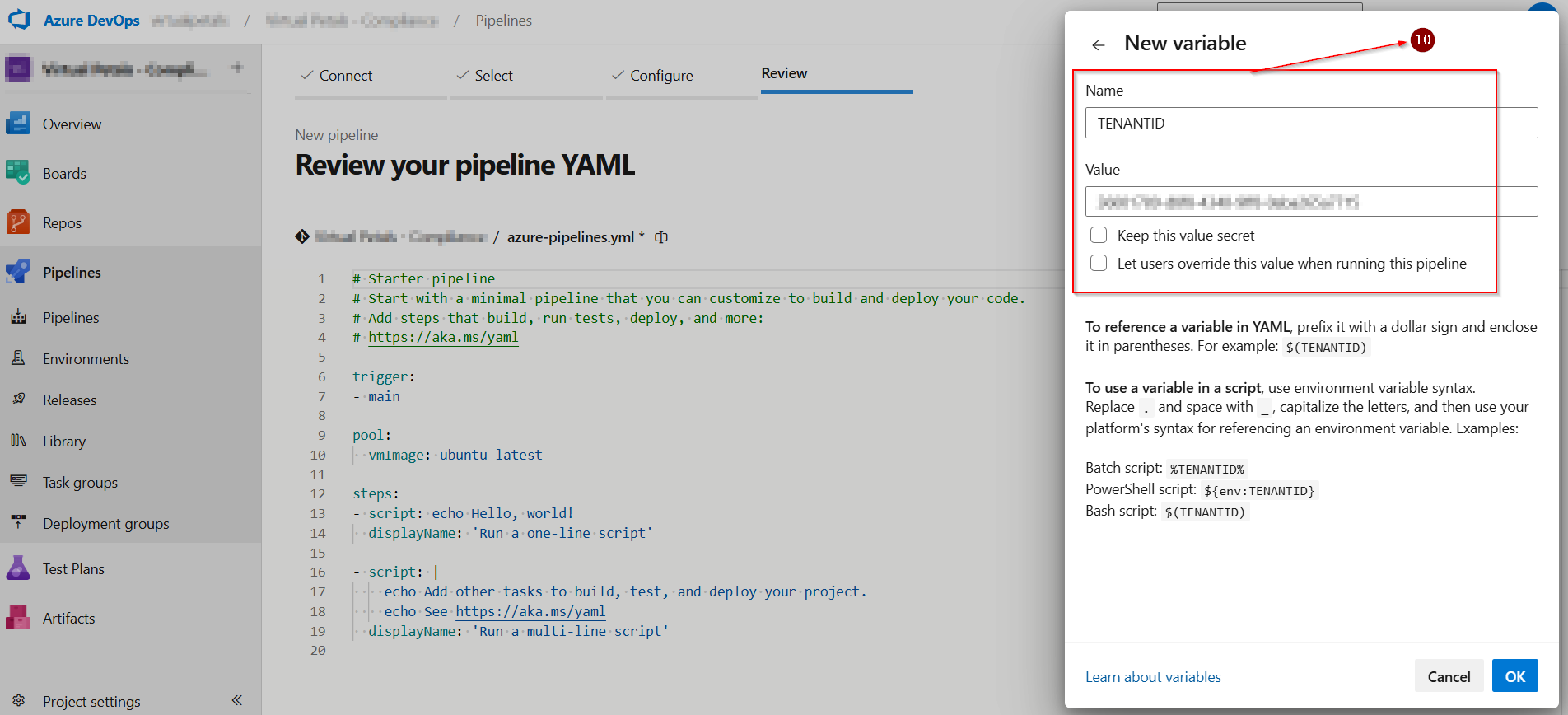Cancel the new variable dialog
Screen dimensions: 1568x715
point(1449,676)
